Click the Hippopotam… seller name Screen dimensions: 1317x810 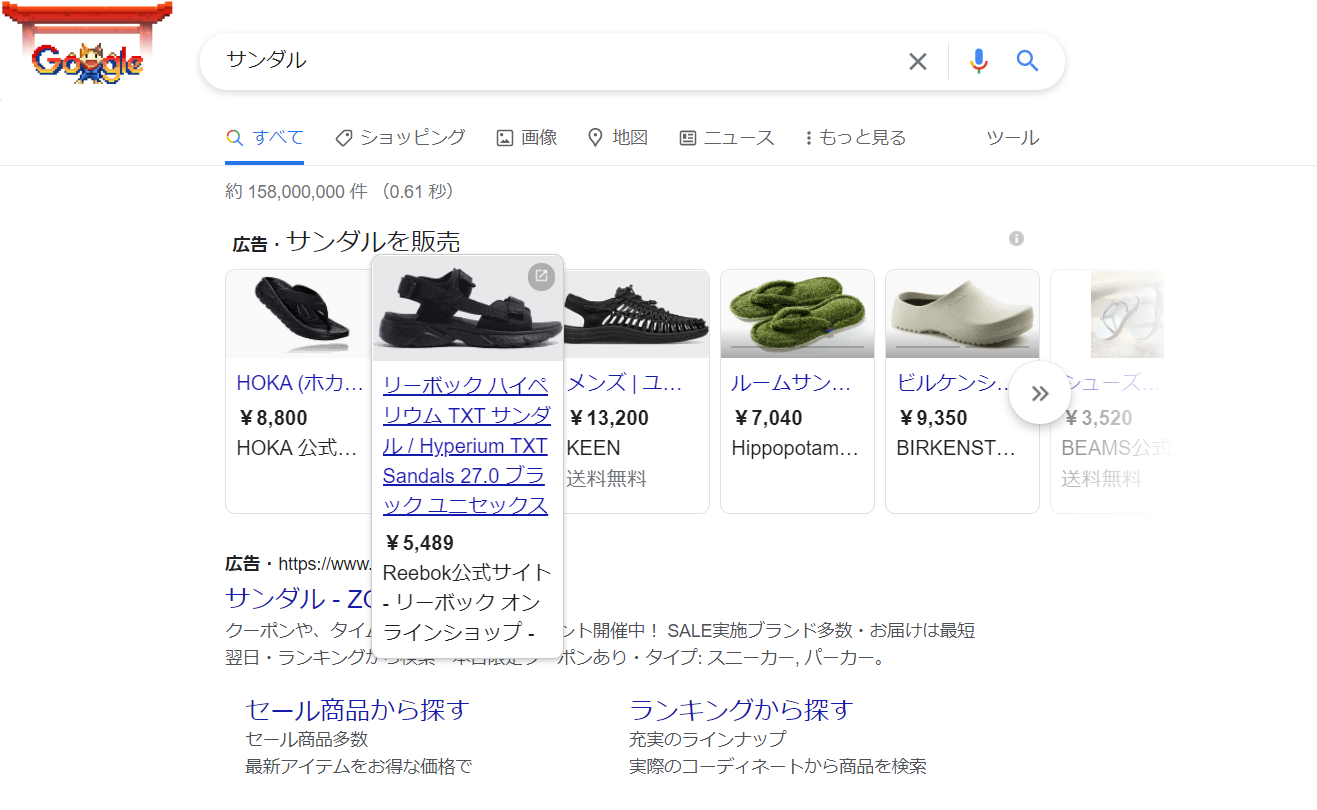[x=795, y=448]
